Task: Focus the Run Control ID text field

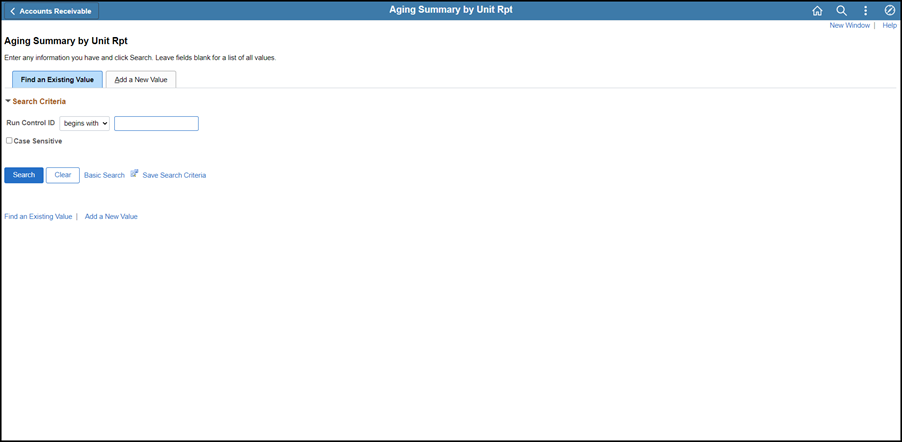Action: point(156,123)
